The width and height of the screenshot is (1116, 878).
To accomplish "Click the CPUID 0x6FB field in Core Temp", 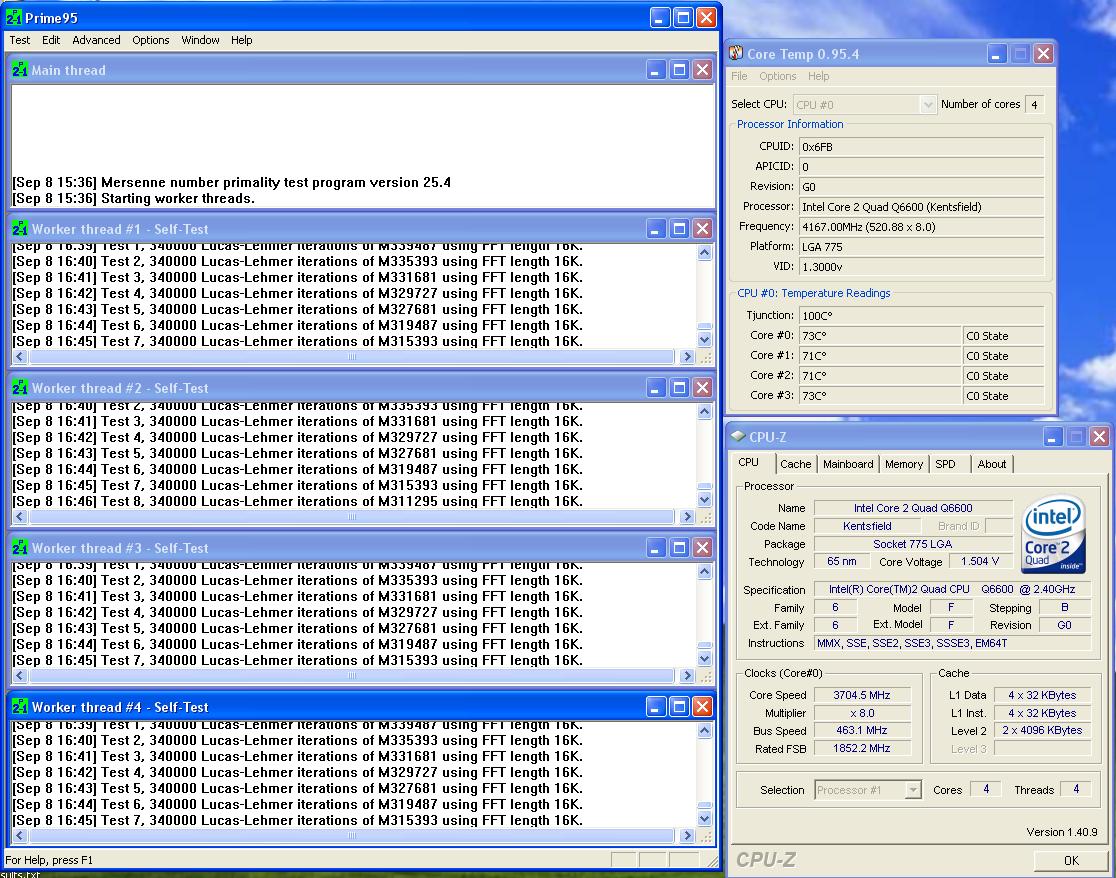I will tap(922, 147).
